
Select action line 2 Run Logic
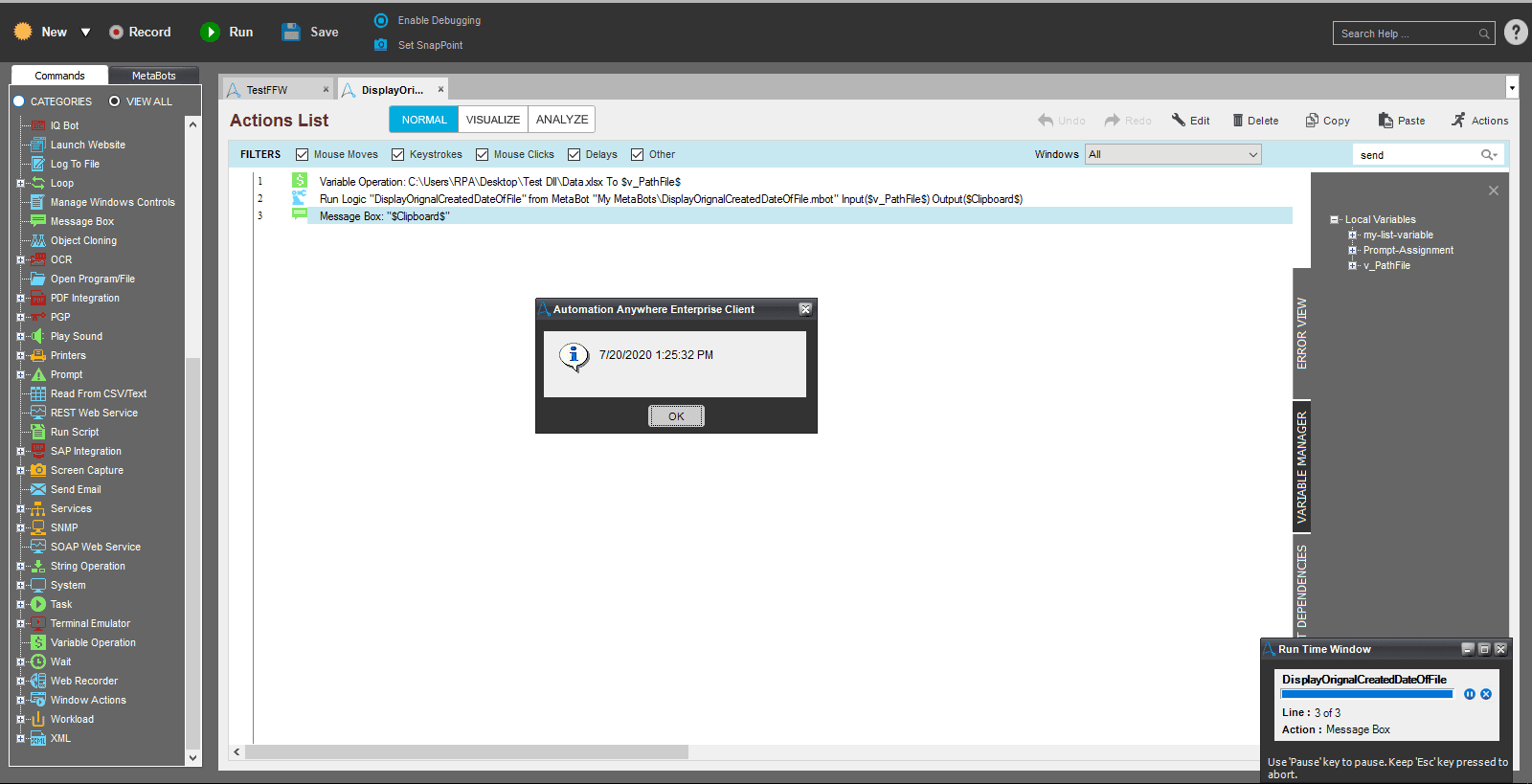pyautogui.click(x=670, y=199)
